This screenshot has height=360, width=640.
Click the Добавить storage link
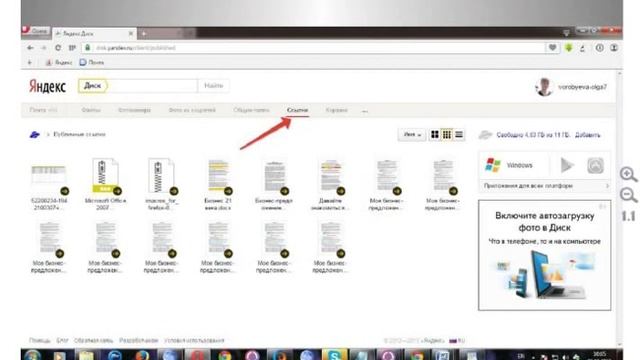coord(587,135)
